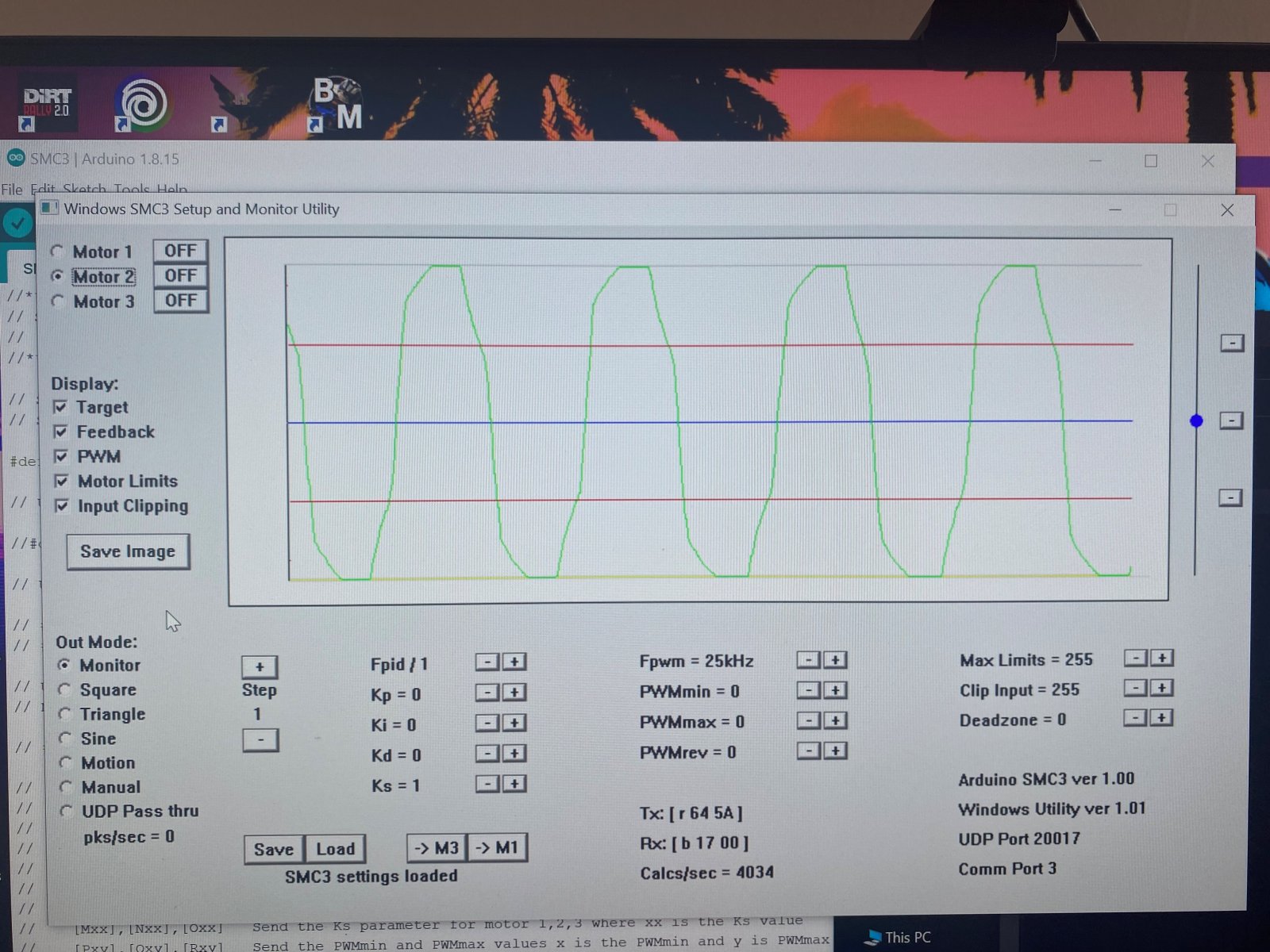Click the Save Image button

pos(128,551)
